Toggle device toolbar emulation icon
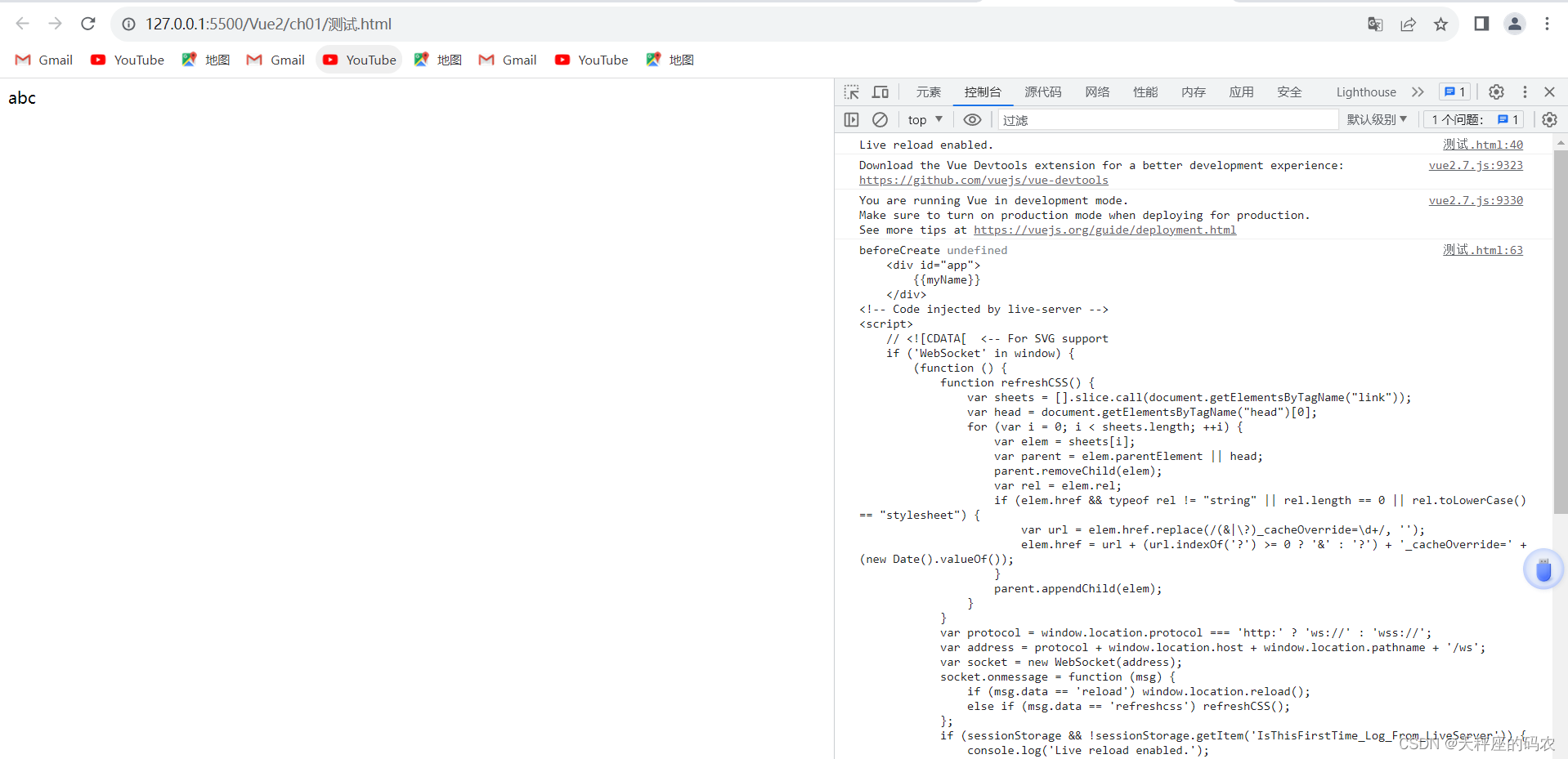This screenshot has width=1568, height=759. click(x=880, y=92)
